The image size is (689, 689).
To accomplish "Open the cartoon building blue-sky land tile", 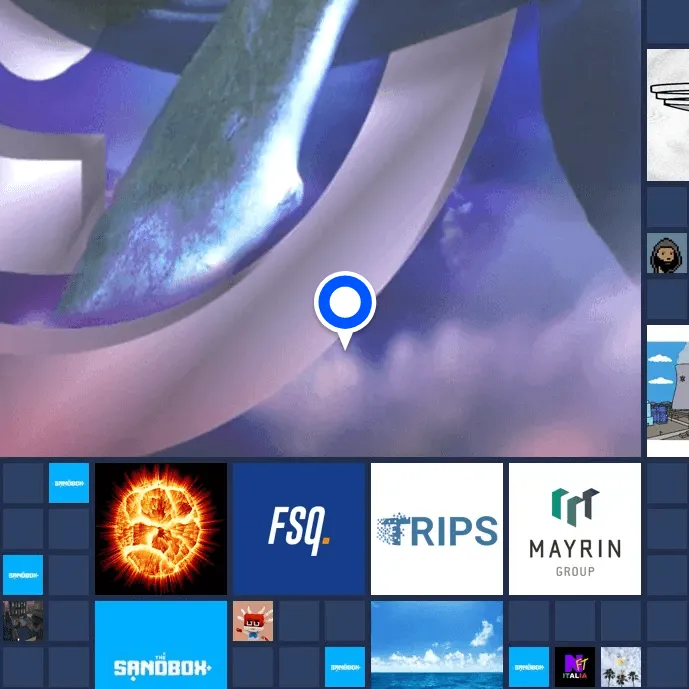I will [x=668, y=391].
